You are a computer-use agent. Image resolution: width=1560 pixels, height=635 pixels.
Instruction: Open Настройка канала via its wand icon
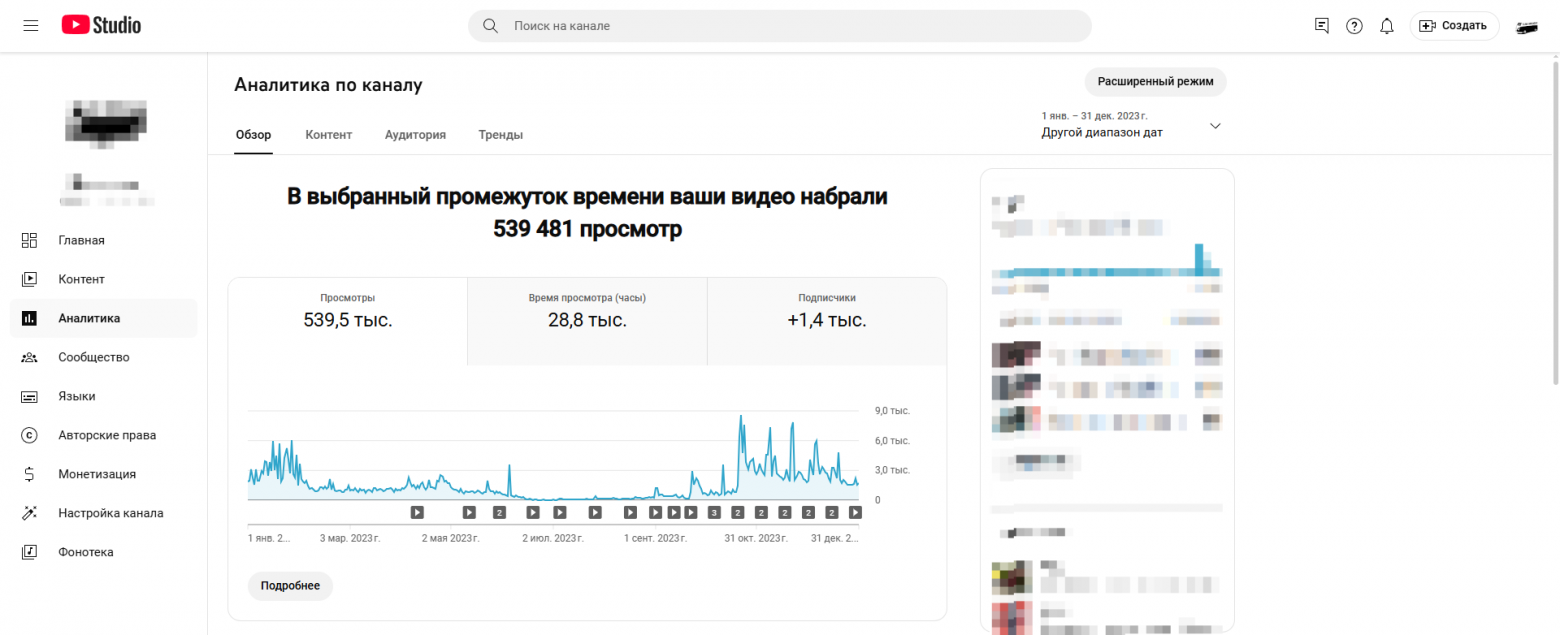click(29, 513)
